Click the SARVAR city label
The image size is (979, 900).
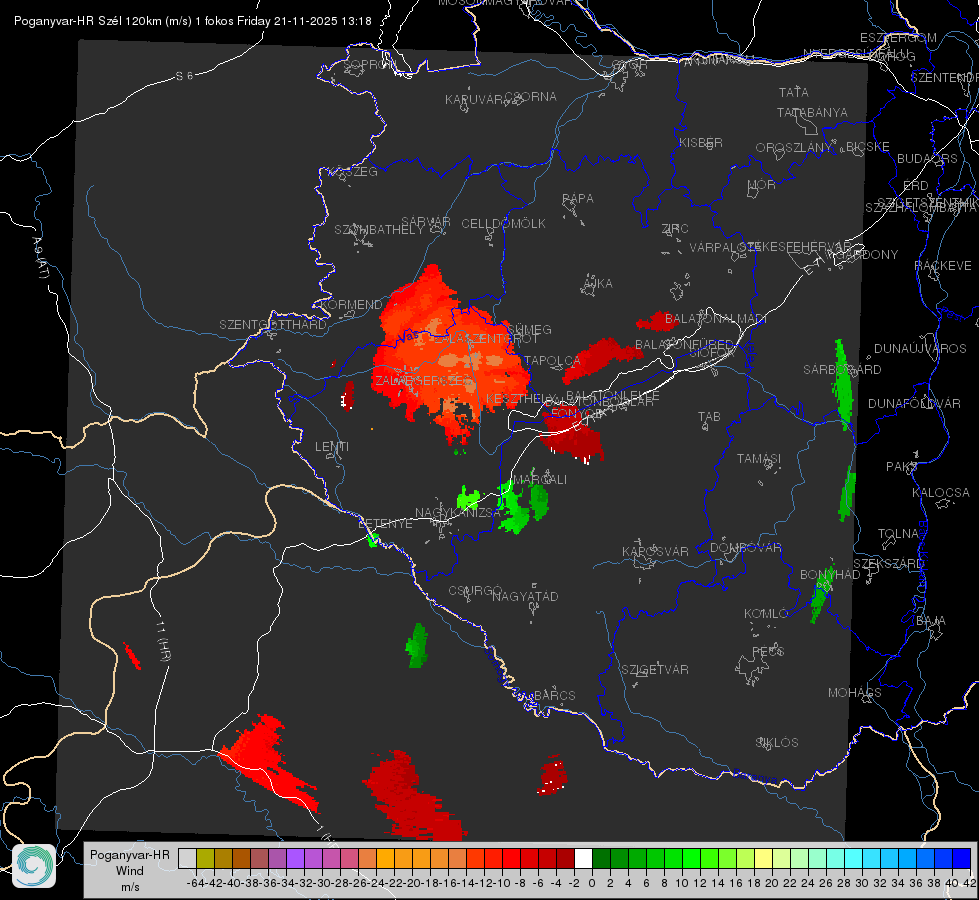[426, 222]
